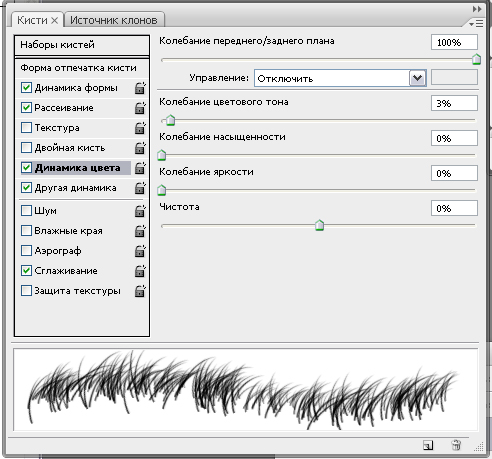The width and height of the screenshot is (492, 459).
Task: Click Колебание насыщенности 0% field
Action: (x=454, y=138)
